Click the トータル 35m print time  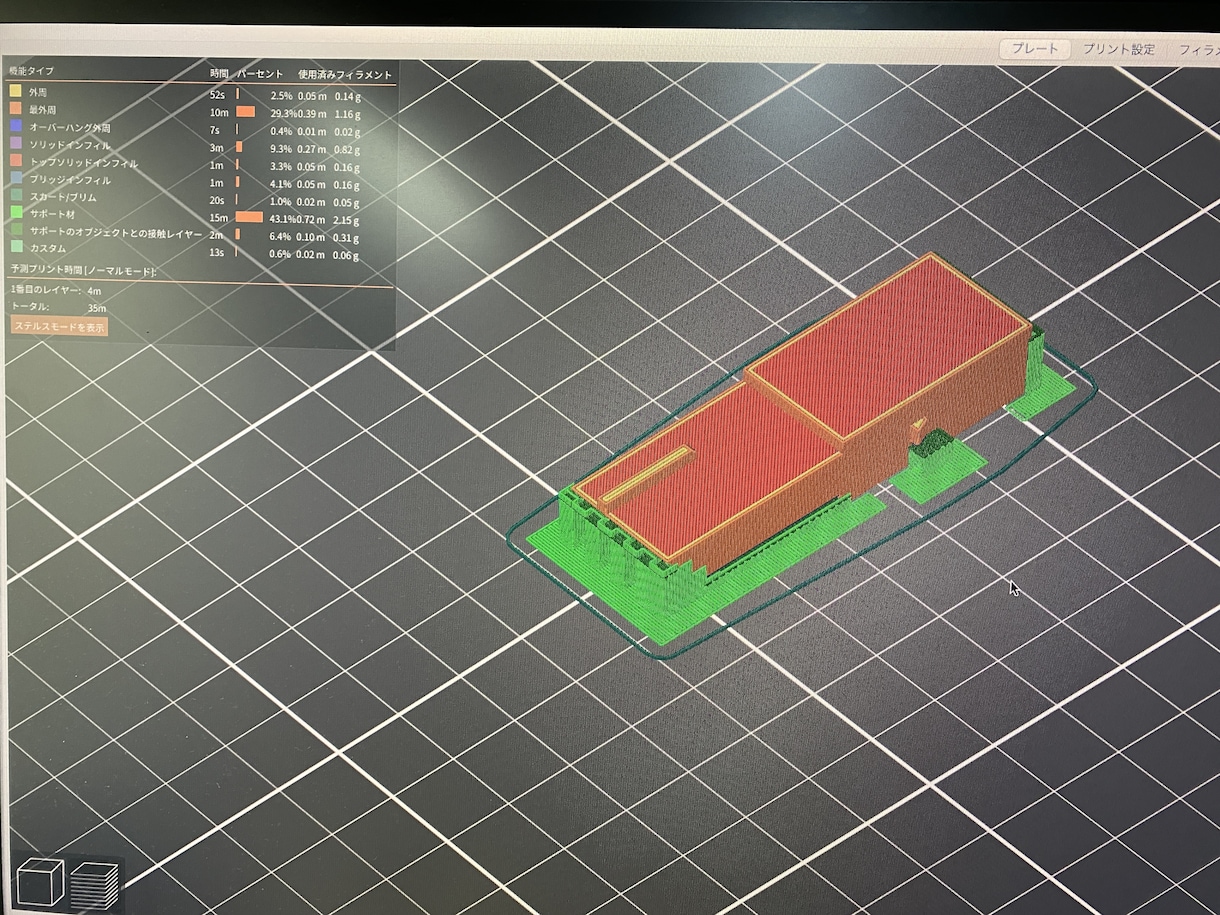click(x=97, y=309)
